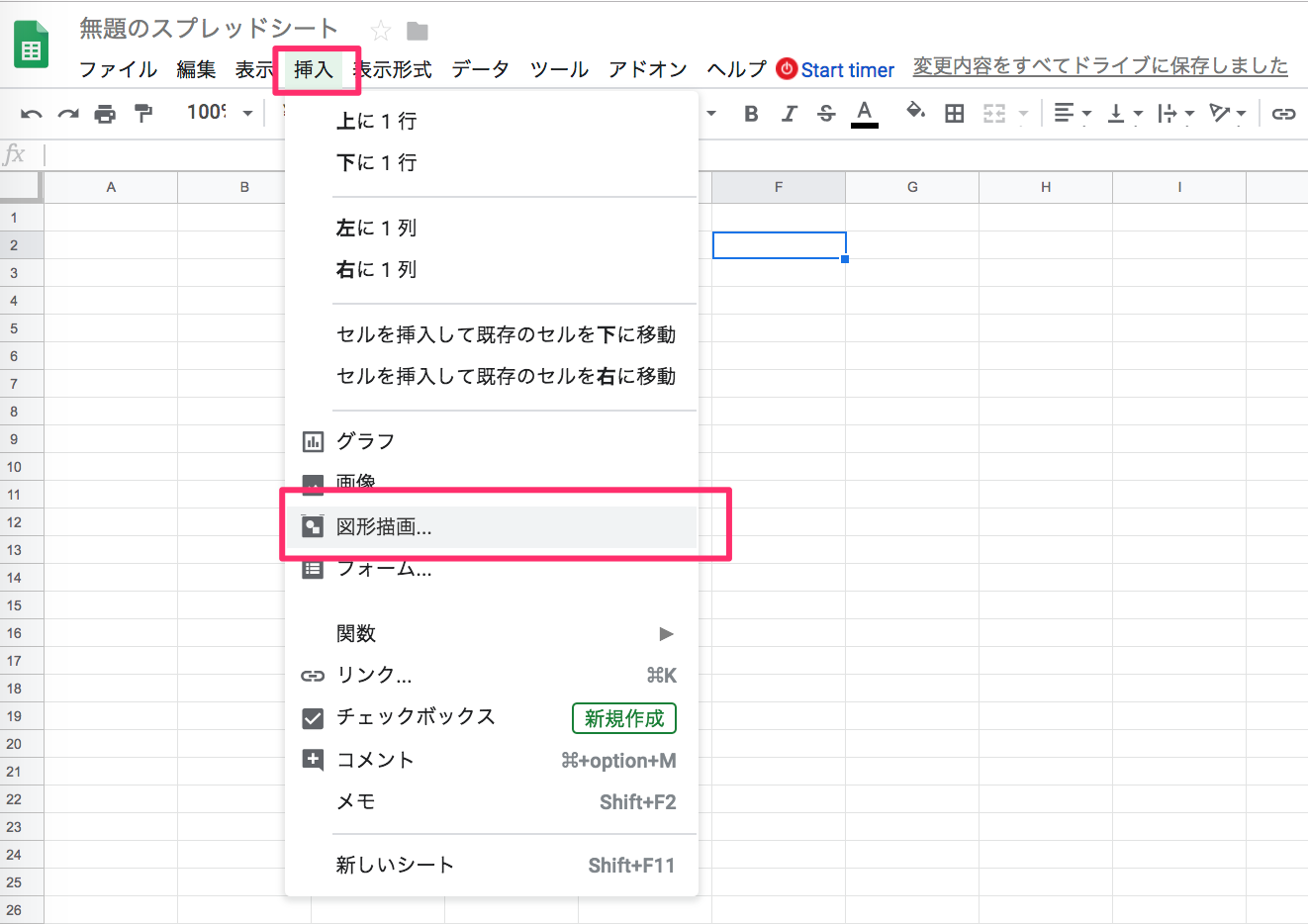This screenshot has width=1308, height=924.
Task: Click the 挿入 menu
Action: 314,69
